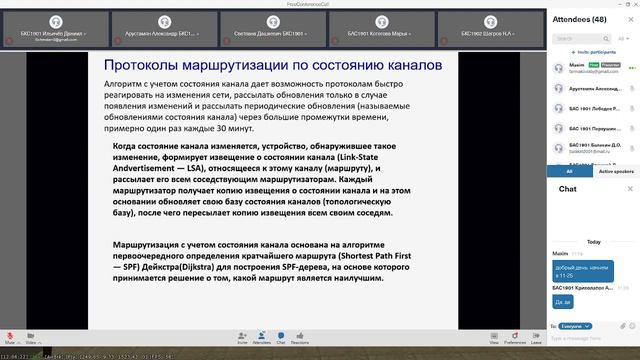Select attendee Maxim in the list

(x=593, y=68)
